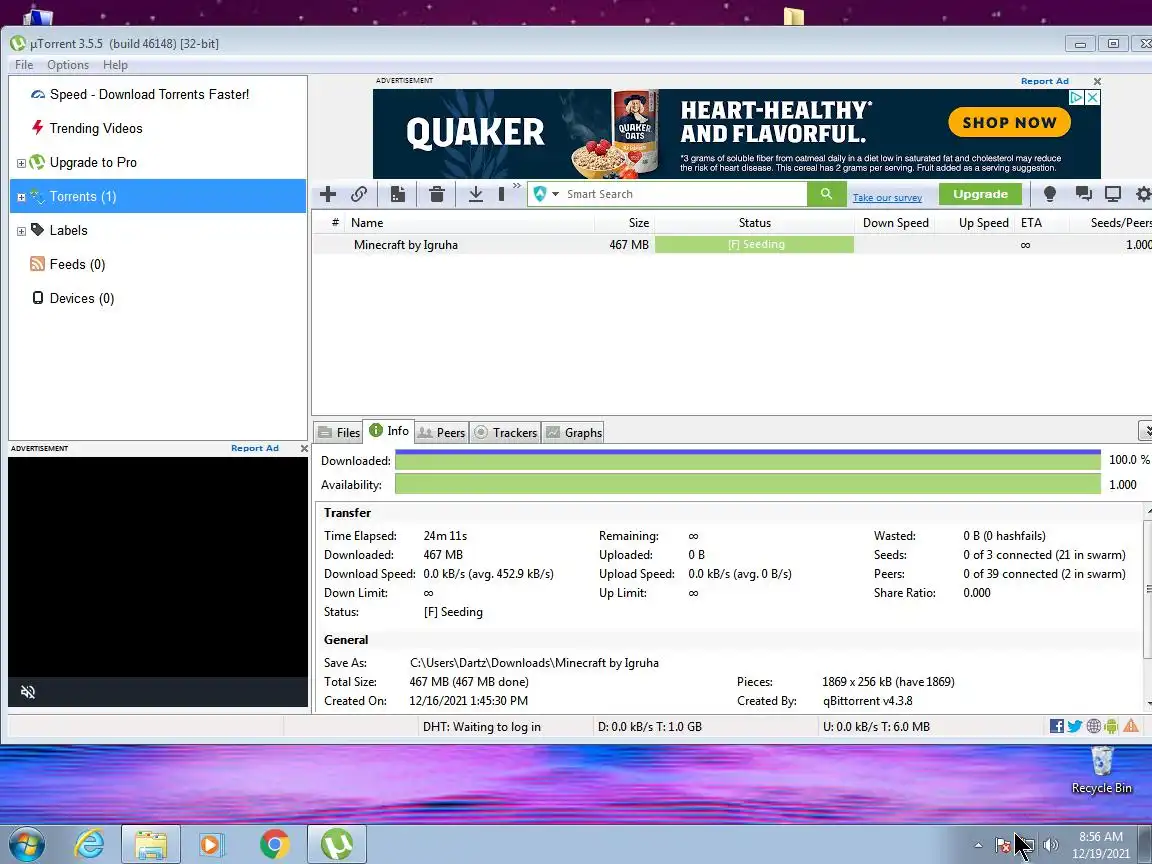Click Windows Media Player taskbar icon
This screenshot has height=864, width=1152.
pyautogui.click(x=212, y=844)
